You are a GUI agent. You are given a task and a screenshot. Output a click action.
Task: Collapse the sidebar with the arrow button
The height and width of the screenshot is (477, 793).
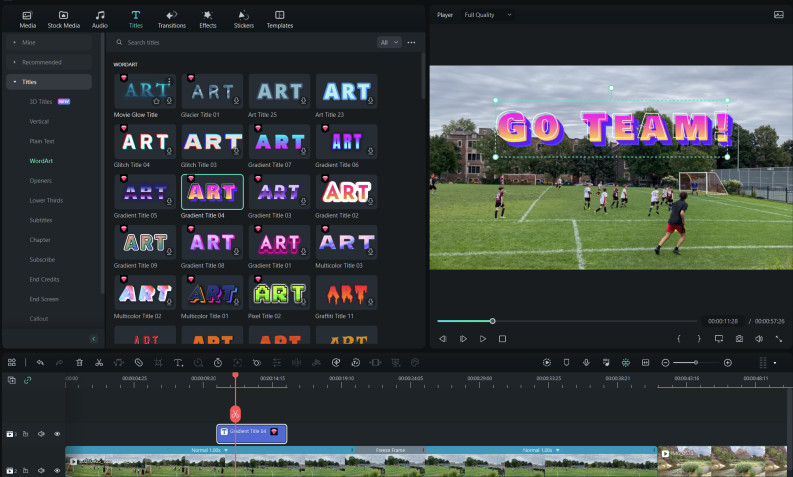(94, 339)
